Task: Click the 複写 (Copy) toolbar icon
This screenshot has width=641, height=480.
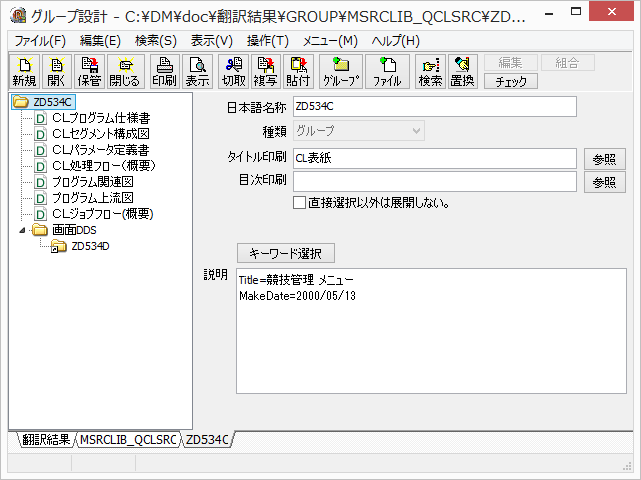Action: tap(266, 72)
